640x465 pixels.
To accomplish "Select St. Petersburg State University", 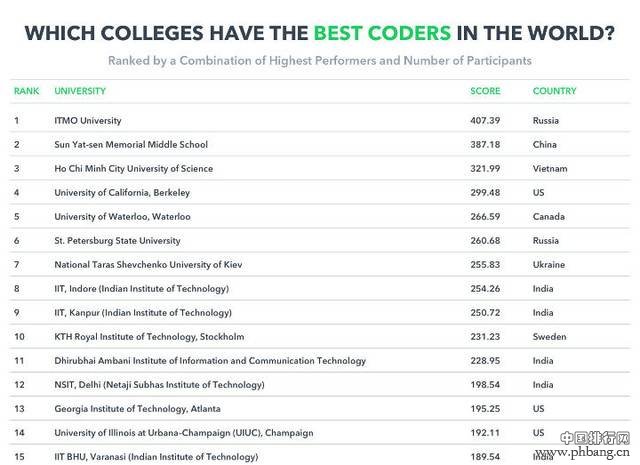I will (x=117, y=241).
